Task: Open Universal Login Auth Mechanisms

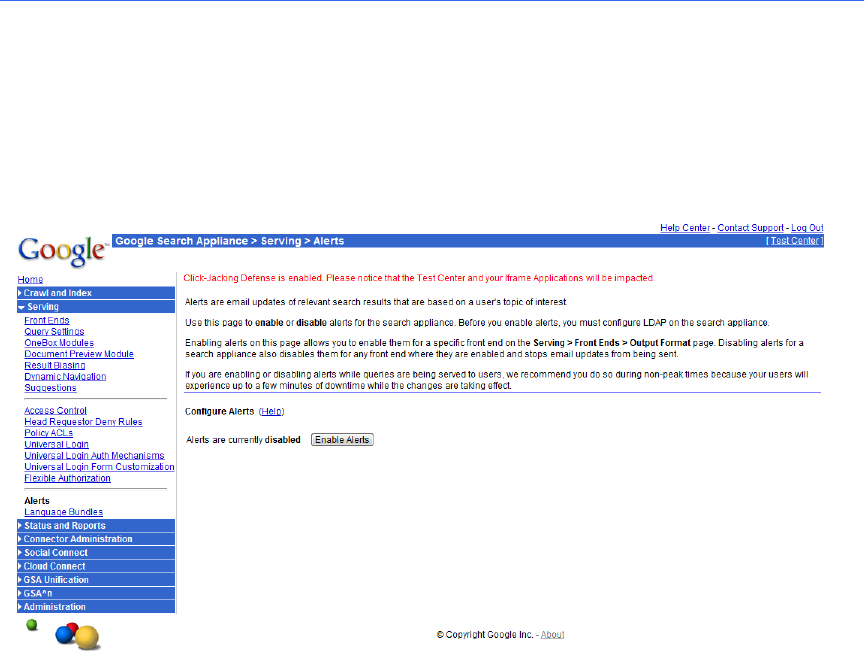Action: pyautogui.click(x=94, y=456)
